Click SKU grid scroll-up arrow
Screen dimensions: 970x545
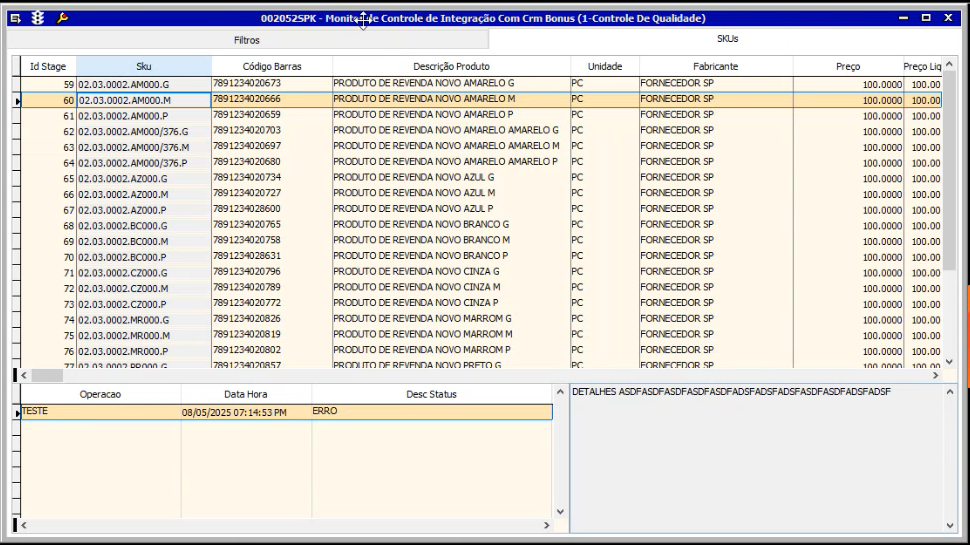pyautogui.click(x=950, y=63)
